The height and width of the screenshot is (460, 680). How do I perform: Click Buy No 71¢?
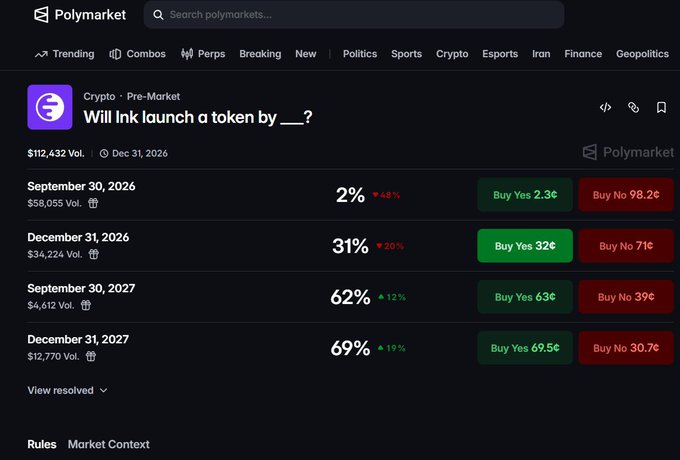626,246
